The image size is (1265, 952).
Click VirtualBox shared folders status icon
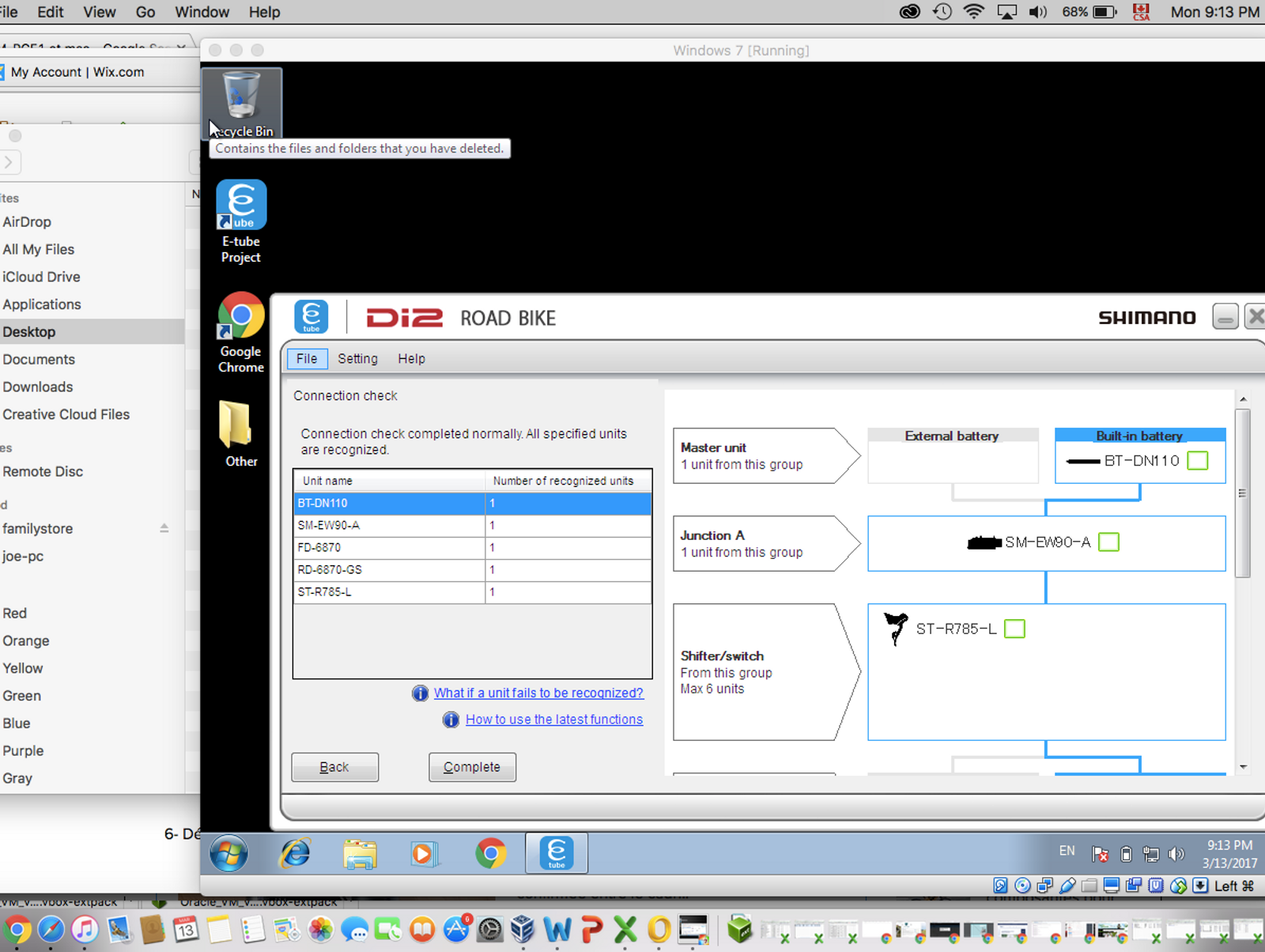(1089, 886)
